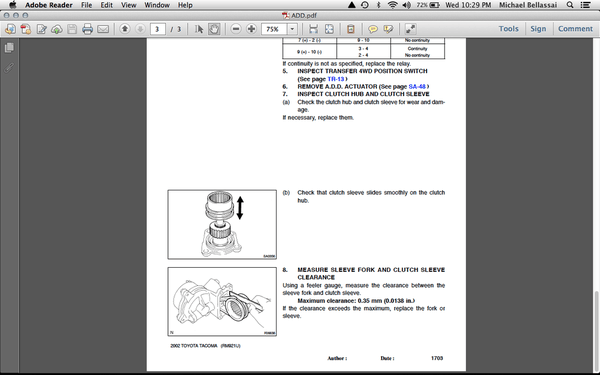The width and height of the screenshot is (600, 375).
Task: Click the email envelope icon
Action: coord(103,29)
